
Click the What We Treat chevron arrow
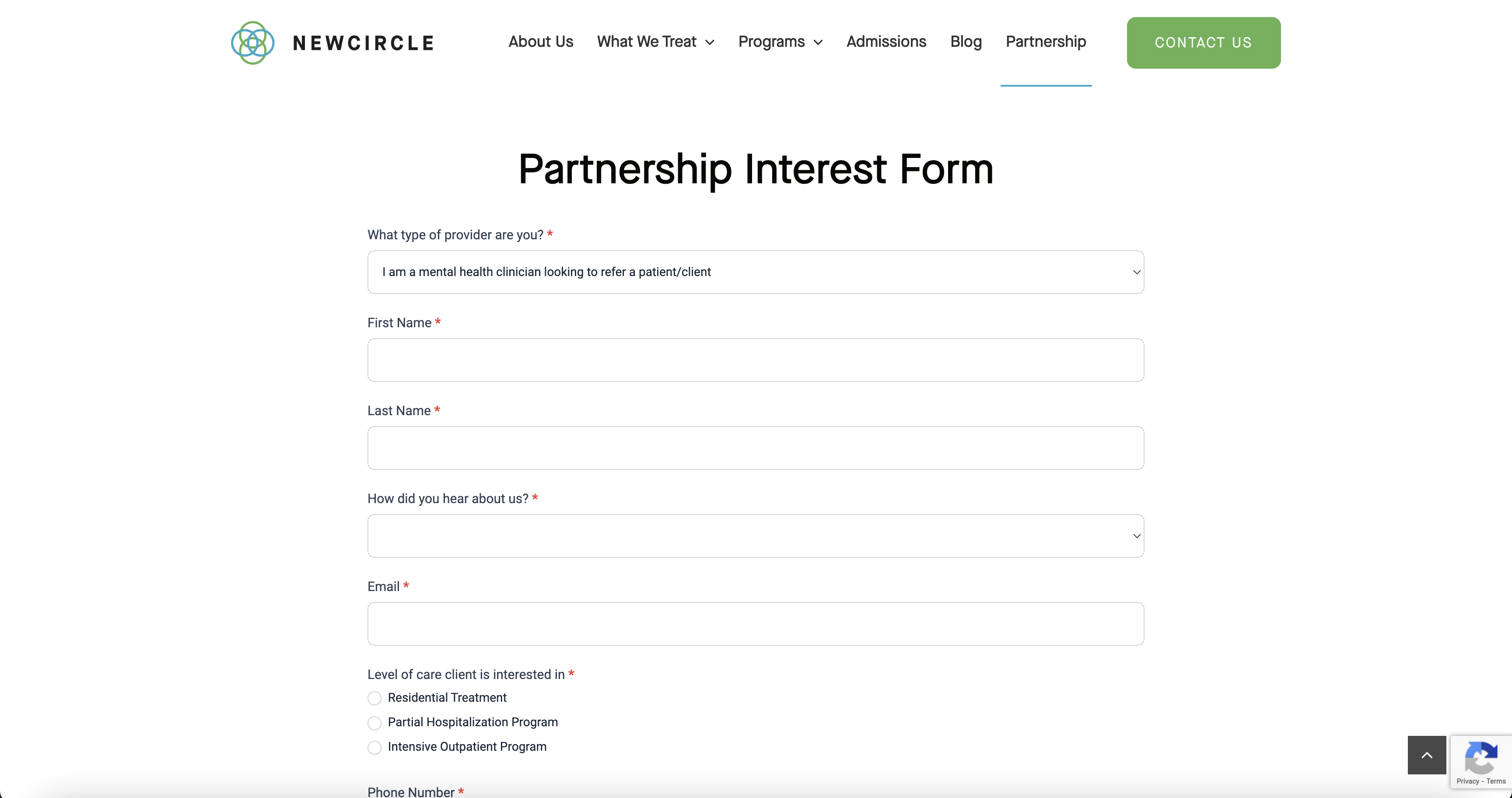click(x=710, y=42)
